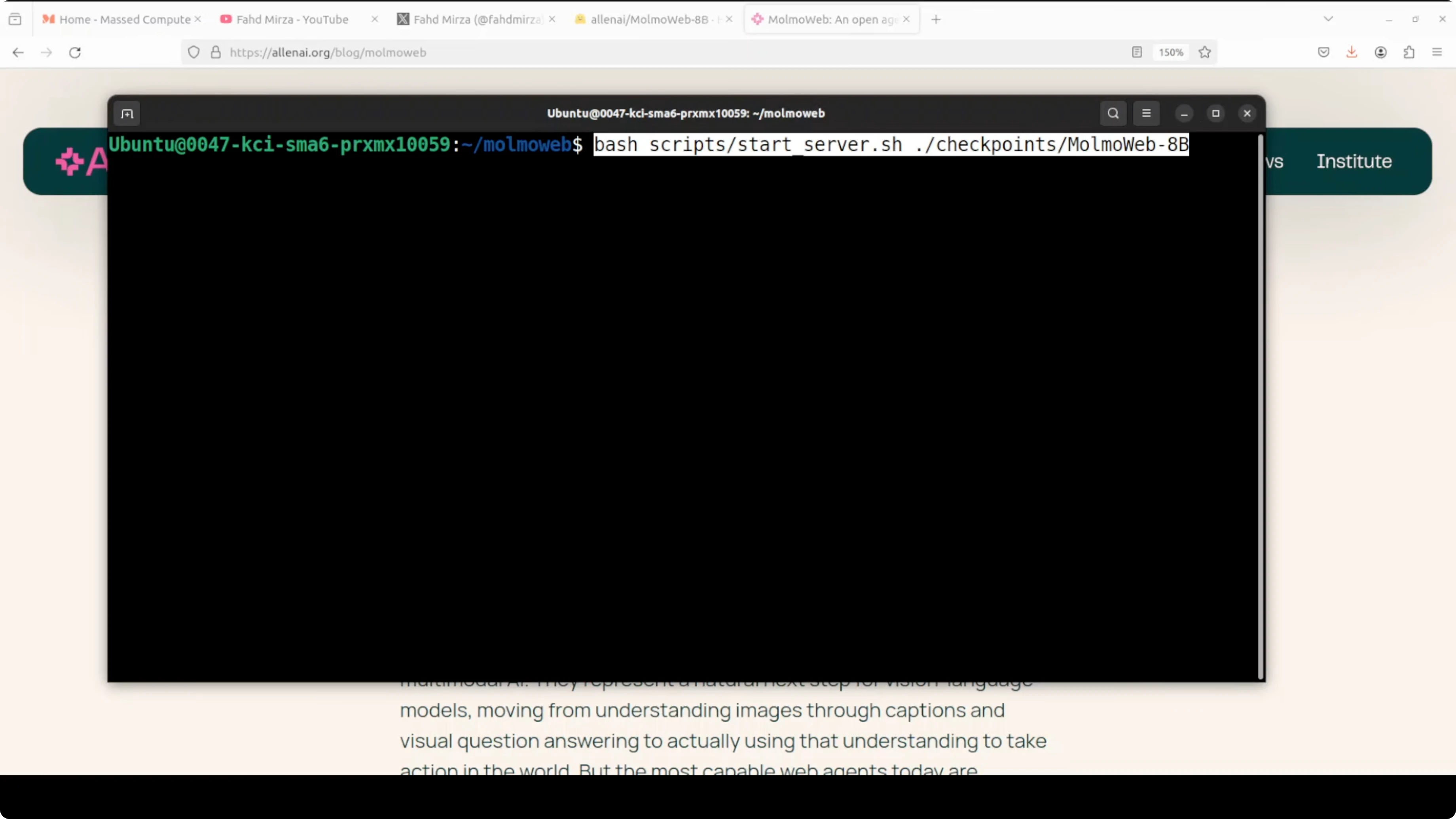Open the terminal hamburger menu
The image size is (1456, 819).
coord(1146,114)
